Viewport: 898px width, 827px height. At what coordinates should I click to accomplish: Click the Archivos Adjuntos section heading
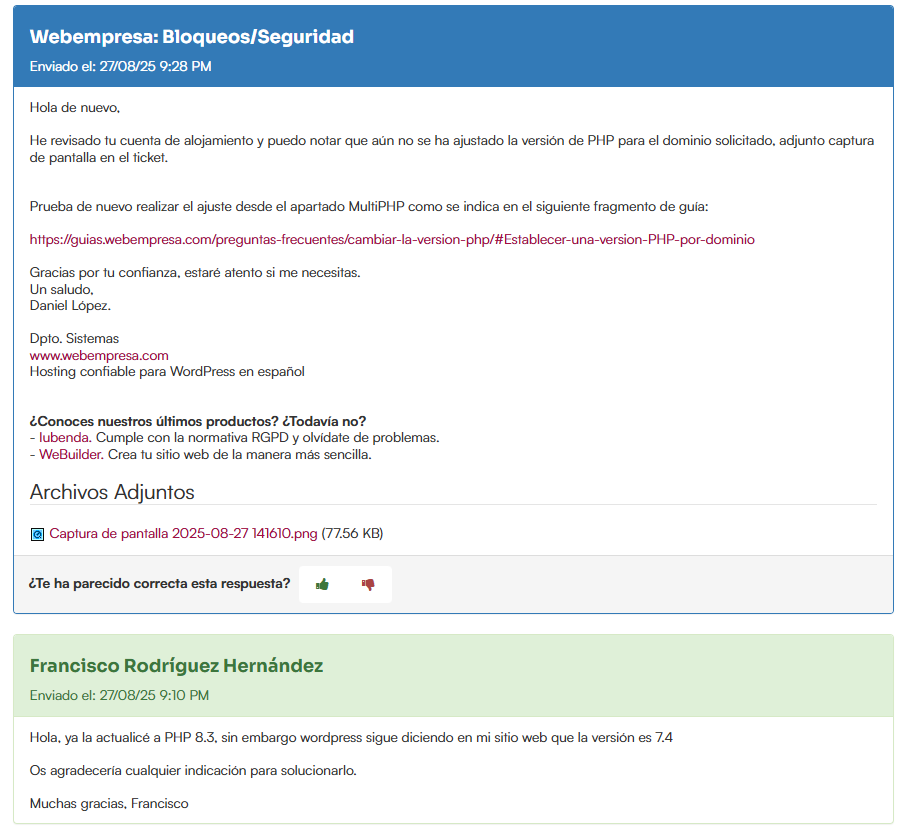tap(112, 492)
